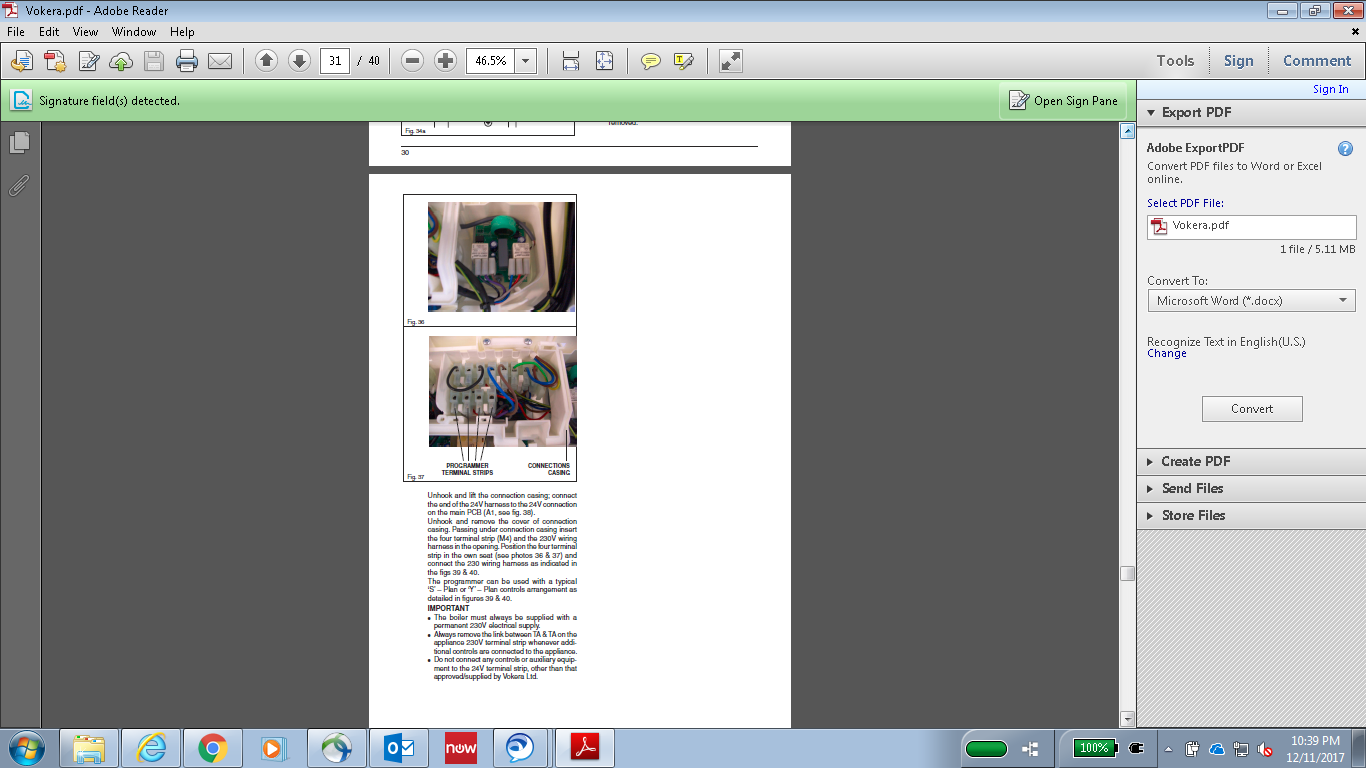This screenshot has height=768, width=1366.
Task: Go to previous page with up arrow
Action: point(266,61)
